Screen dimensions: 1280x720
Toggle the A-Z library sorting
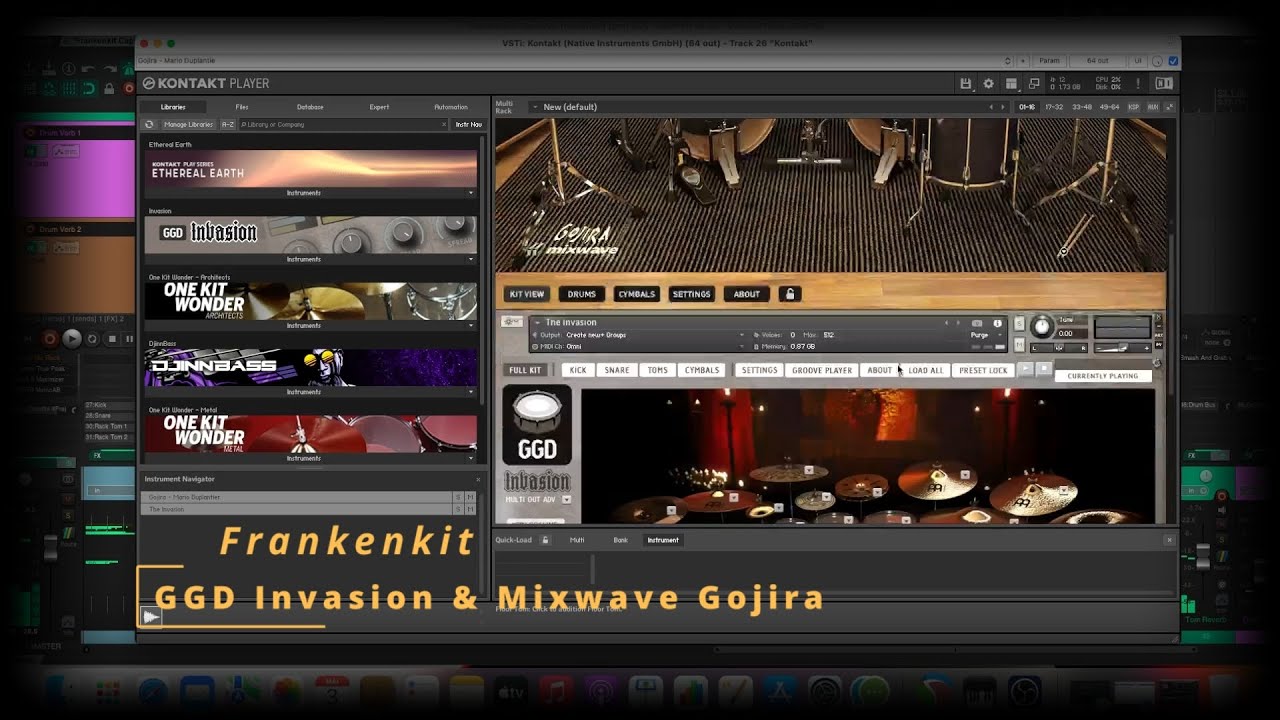click(x=227, y=125)
